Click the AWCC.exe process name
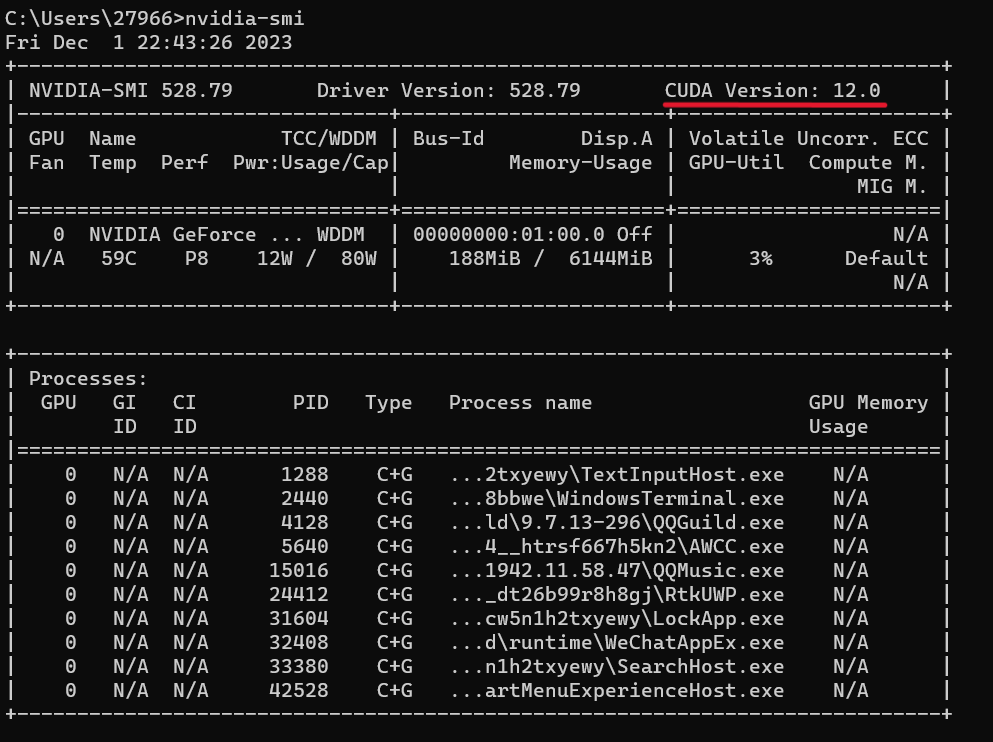993x742 pixels. (x=617, y=547)
